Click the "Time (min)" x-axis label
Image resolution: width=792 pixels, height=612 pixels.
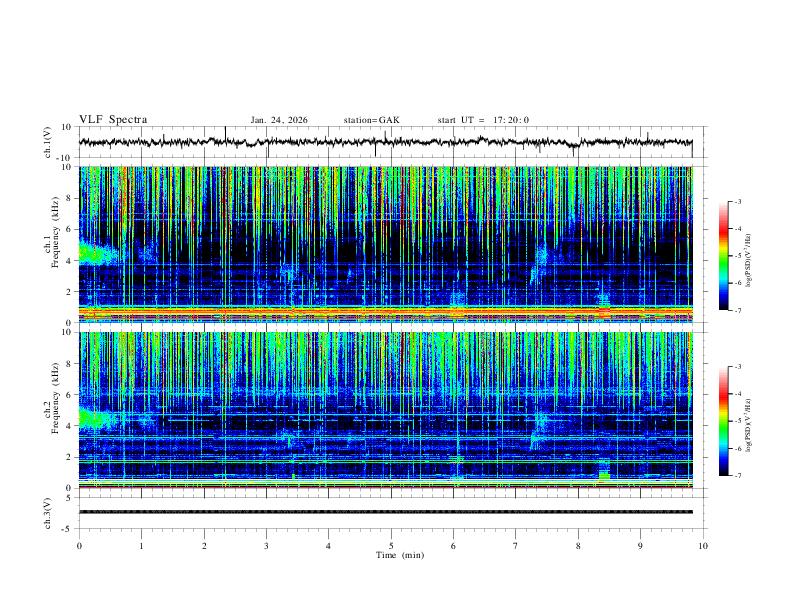coord(400,555)
